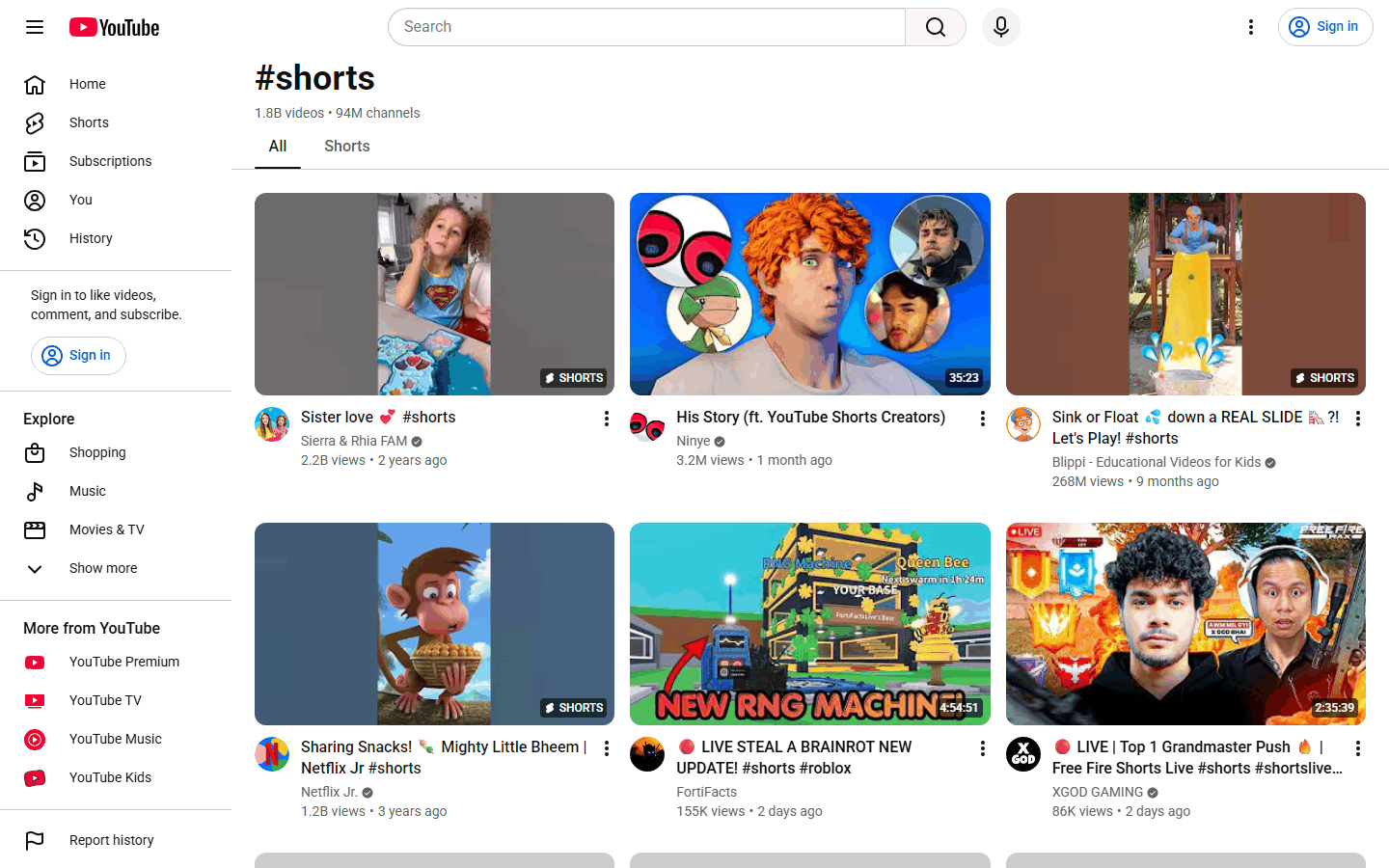
Task: Open YouTube Music link
Action: (116, 739)
